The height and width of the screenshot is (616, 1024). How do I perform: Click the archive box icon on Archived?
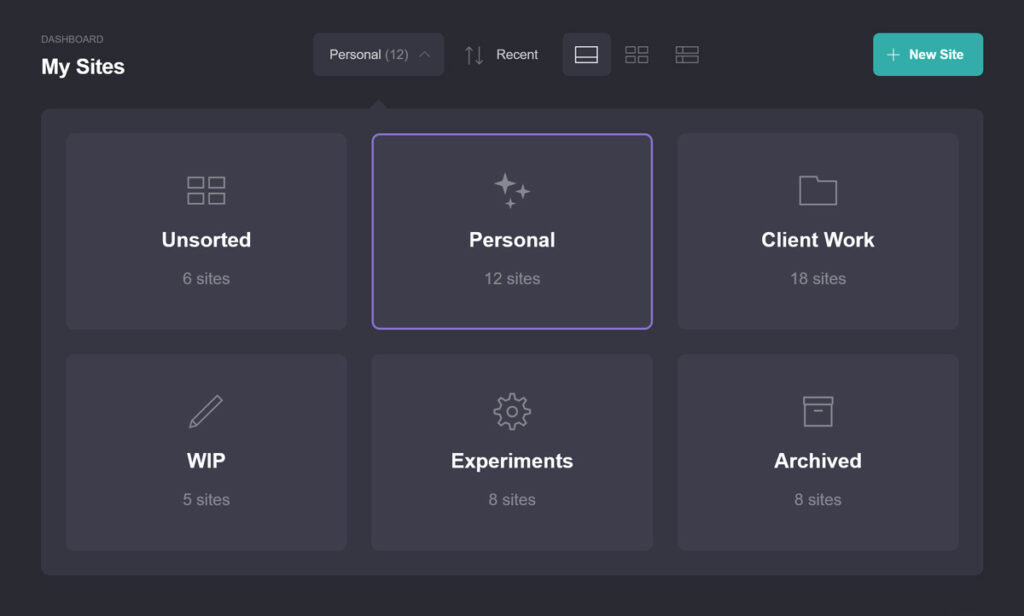(817, 411)
